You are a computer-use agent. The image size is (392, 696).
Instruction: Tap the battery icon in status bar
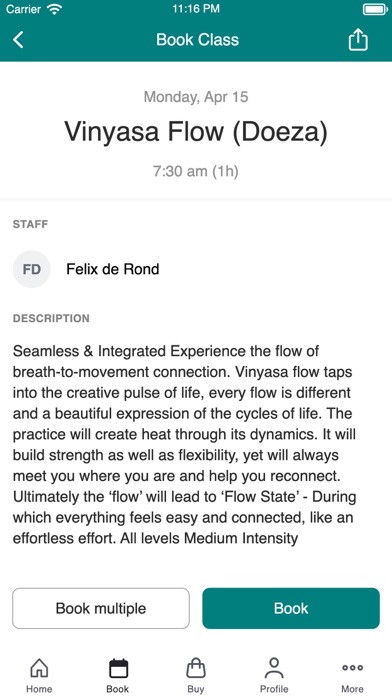(x=375, y=9)
